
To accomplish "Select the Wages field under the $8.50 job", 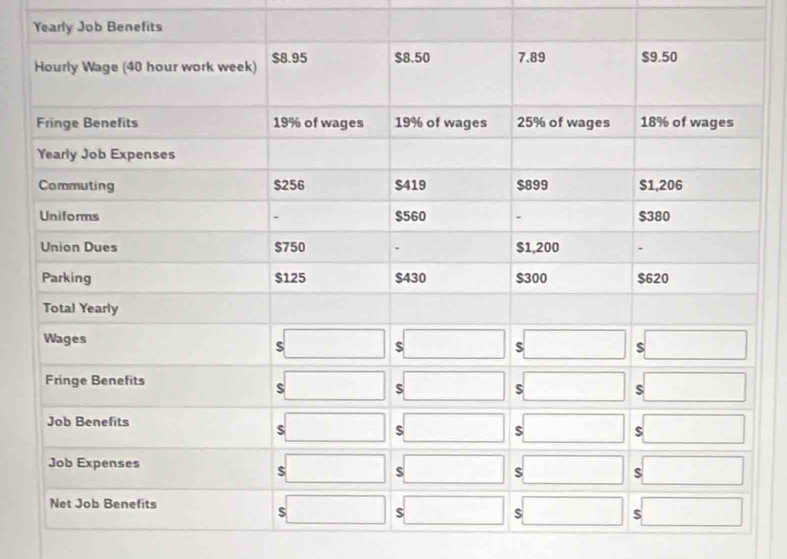I will 455,345.
